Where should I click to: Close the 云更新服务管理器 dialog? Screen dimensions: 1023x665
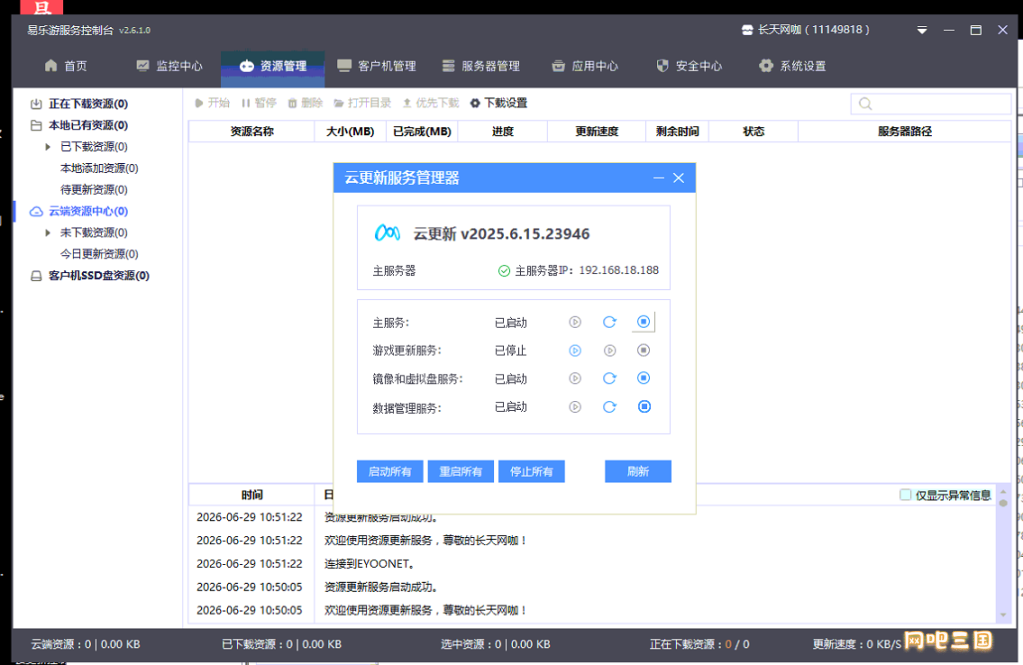point(679,178)
